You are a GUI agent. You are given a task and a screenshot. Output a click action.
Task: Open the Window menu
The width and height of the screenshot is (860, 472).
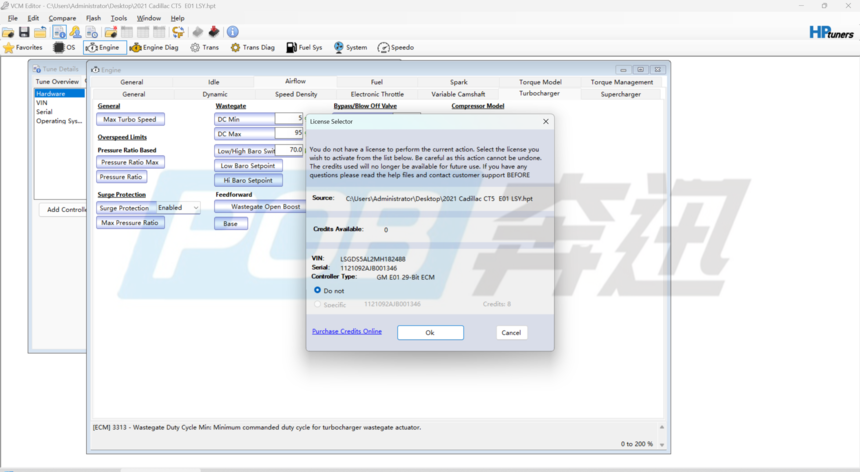tap(149, 18)
